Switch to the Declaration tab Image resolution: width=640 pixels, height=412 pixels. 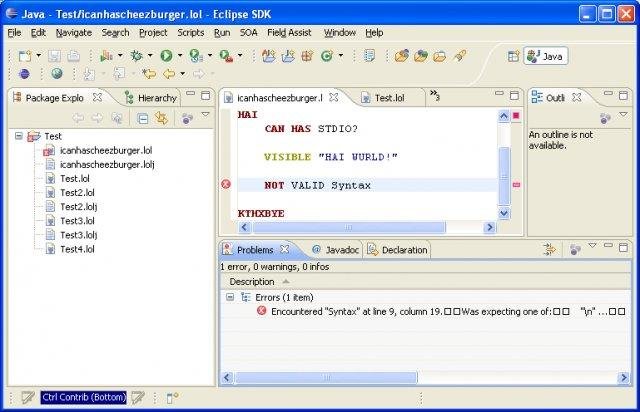(x=397, y=250)
